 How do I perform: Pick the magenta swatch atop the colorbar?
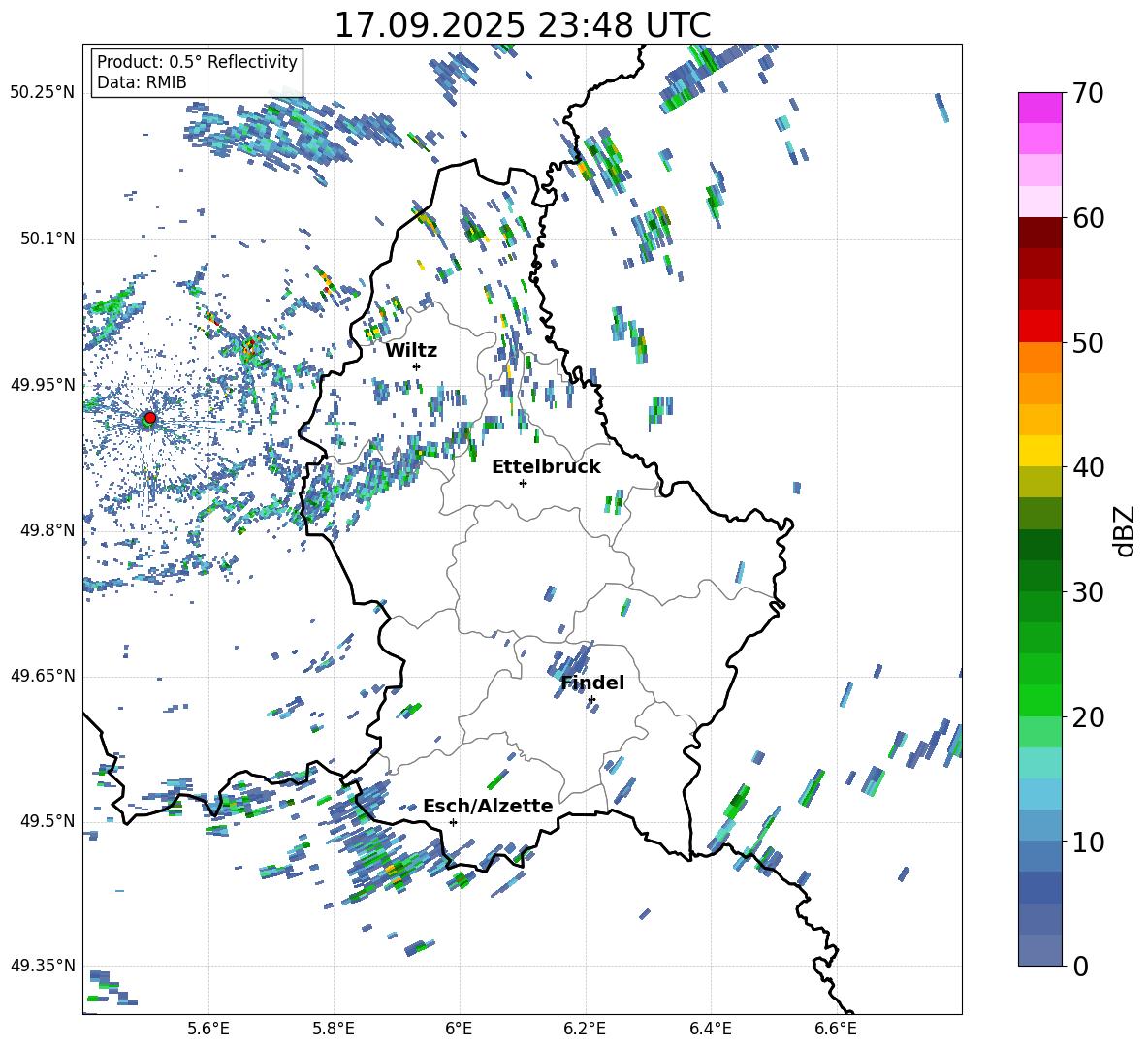pos(1040,108)
